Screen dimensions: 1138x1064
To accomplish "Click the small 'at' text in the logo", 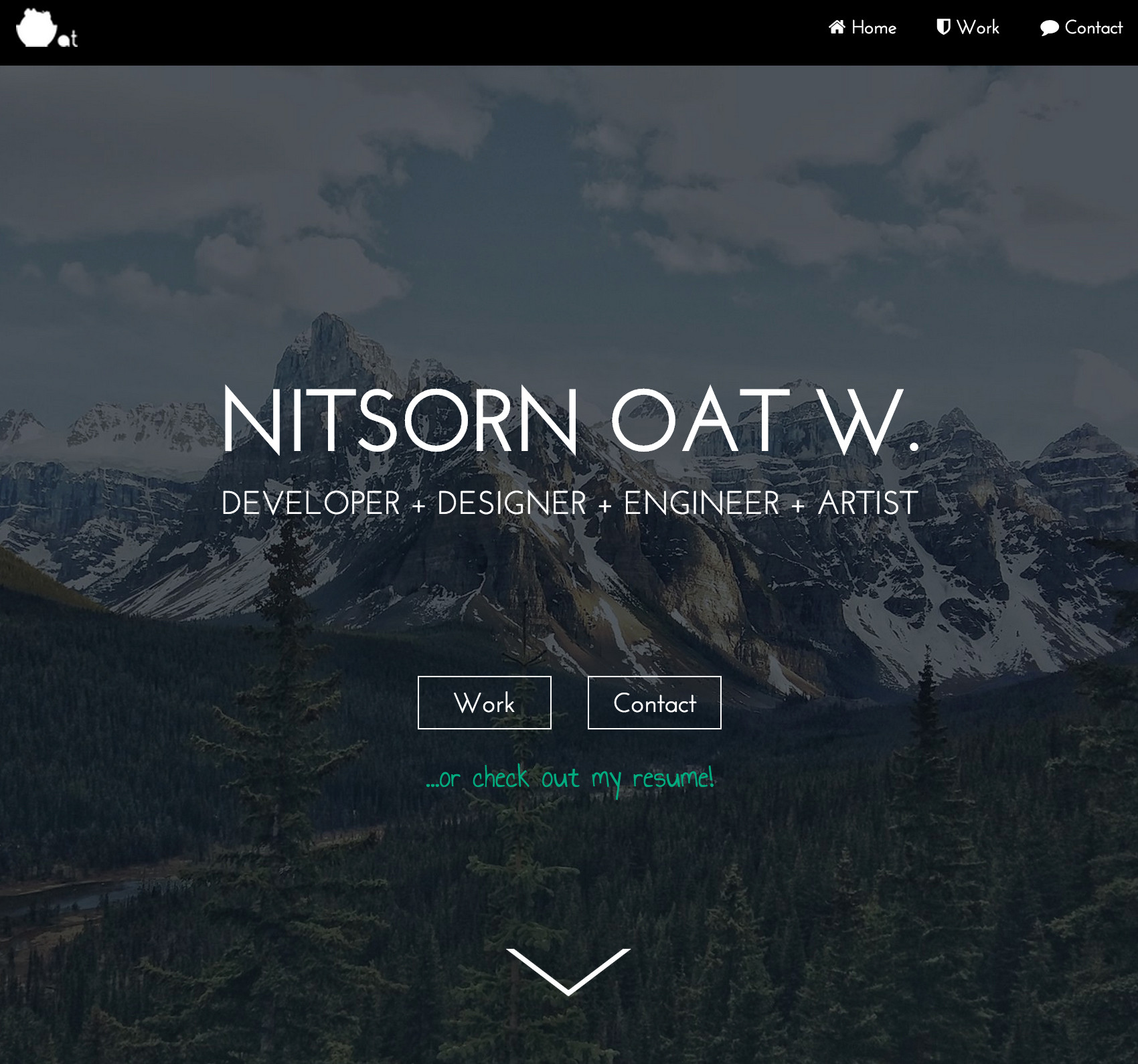I will [68, 39].
